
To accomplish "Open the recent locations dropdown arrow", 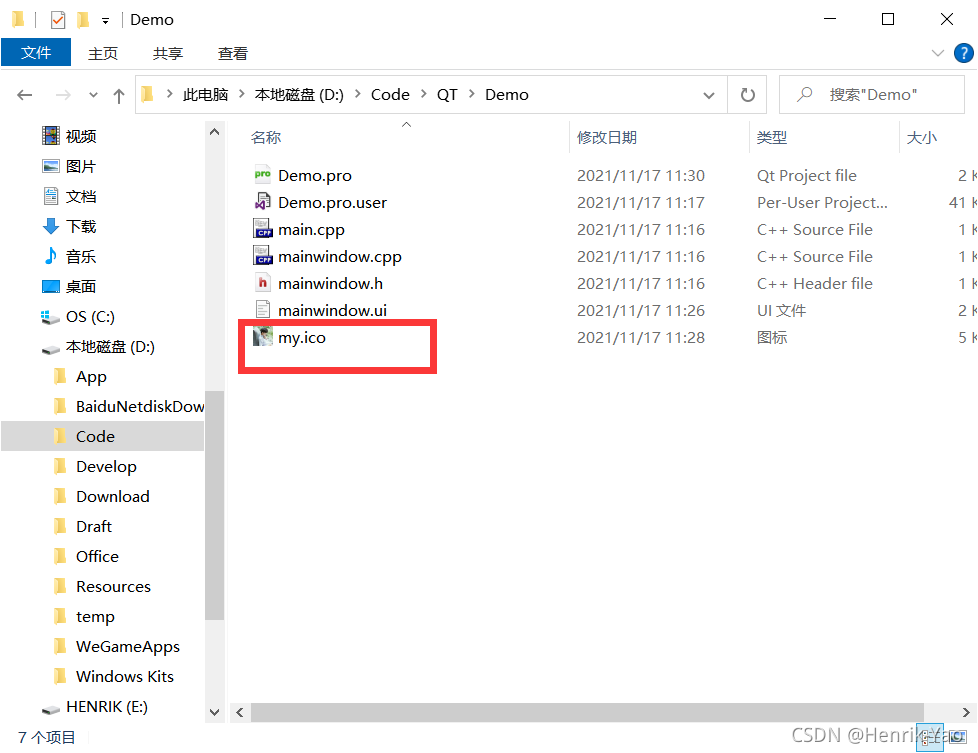I will pos(93,95).
